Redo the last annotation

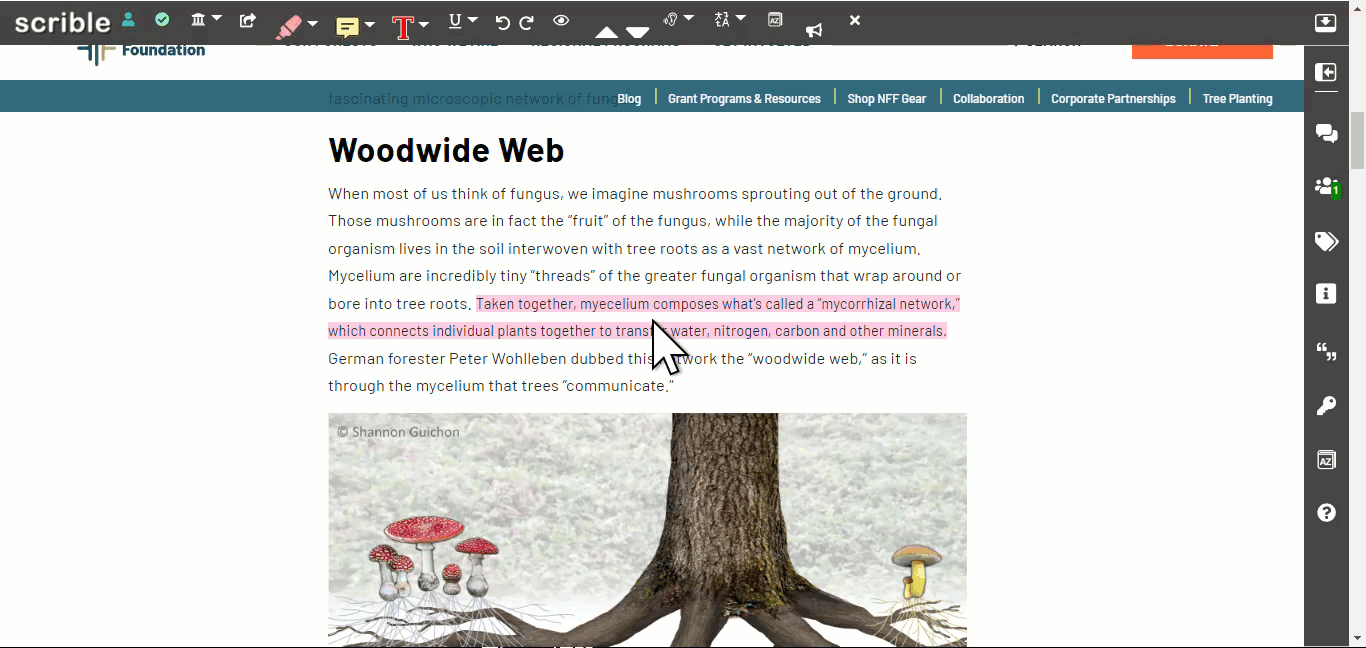[527, 22]
